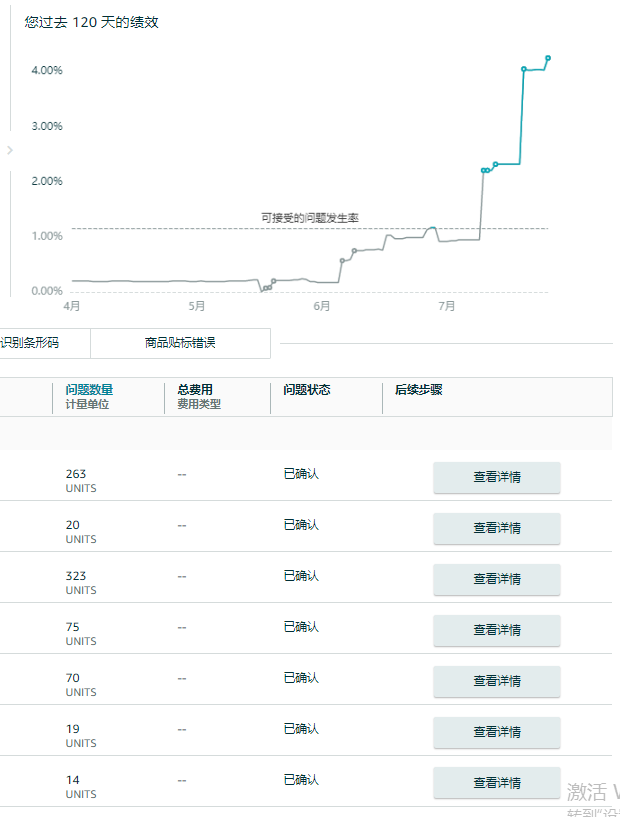Sort by 问题数量 column header
This screenshot has height=817, width=620.
pos(89,389)
